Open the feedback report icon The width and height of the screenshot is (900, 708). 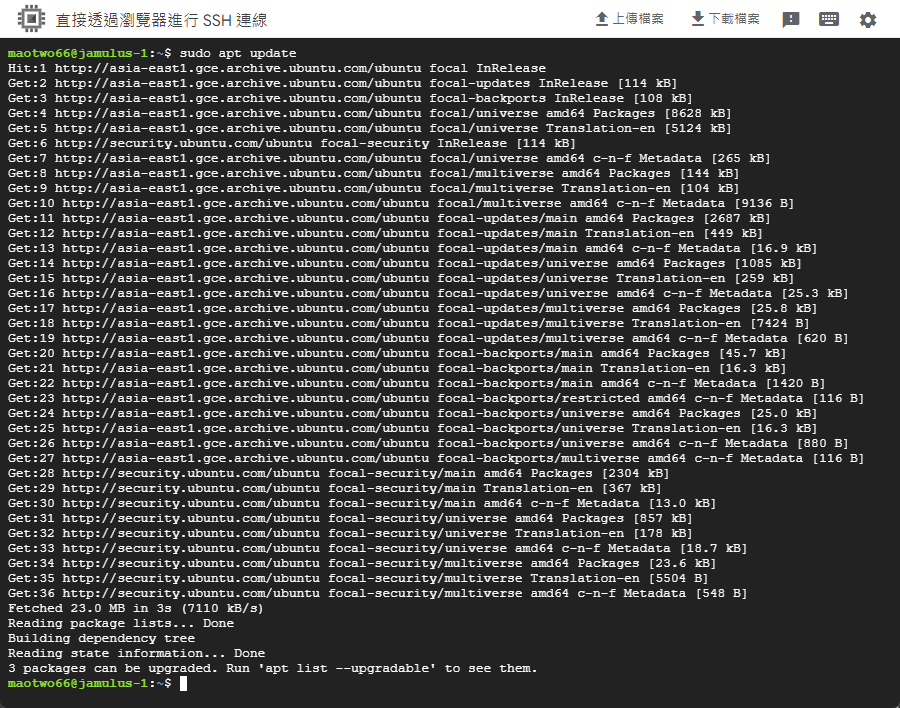pyautogui.click(x=790, y=20)
